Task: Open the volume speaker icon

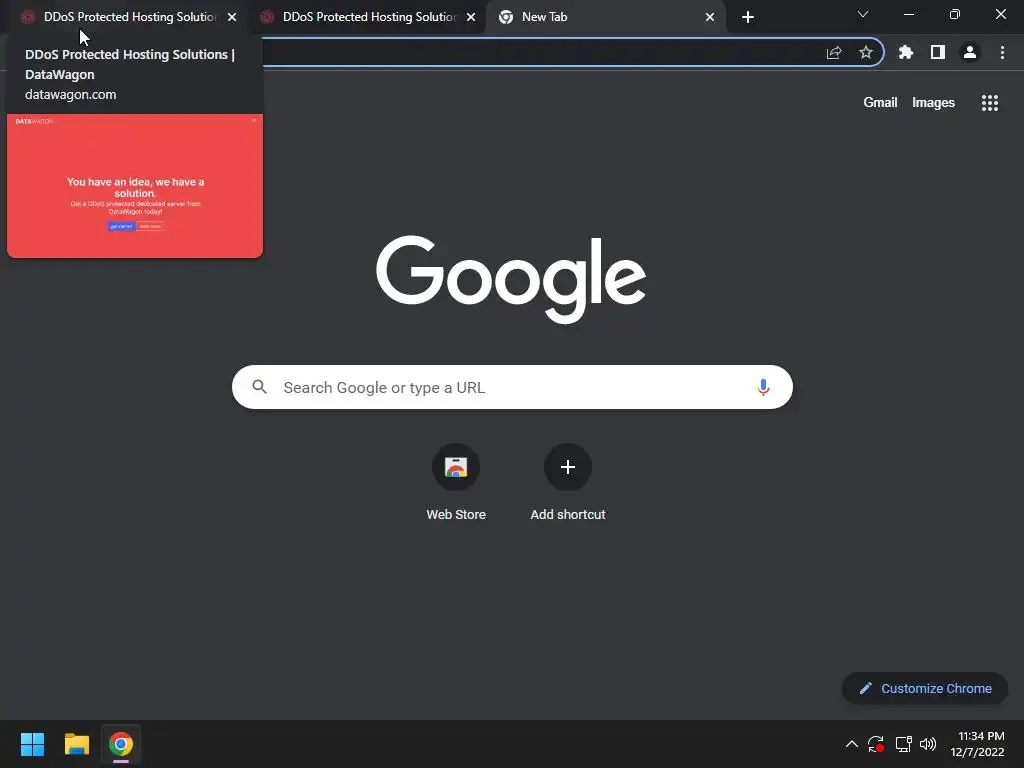Action: pyautogui.click(x=928, y=744)
